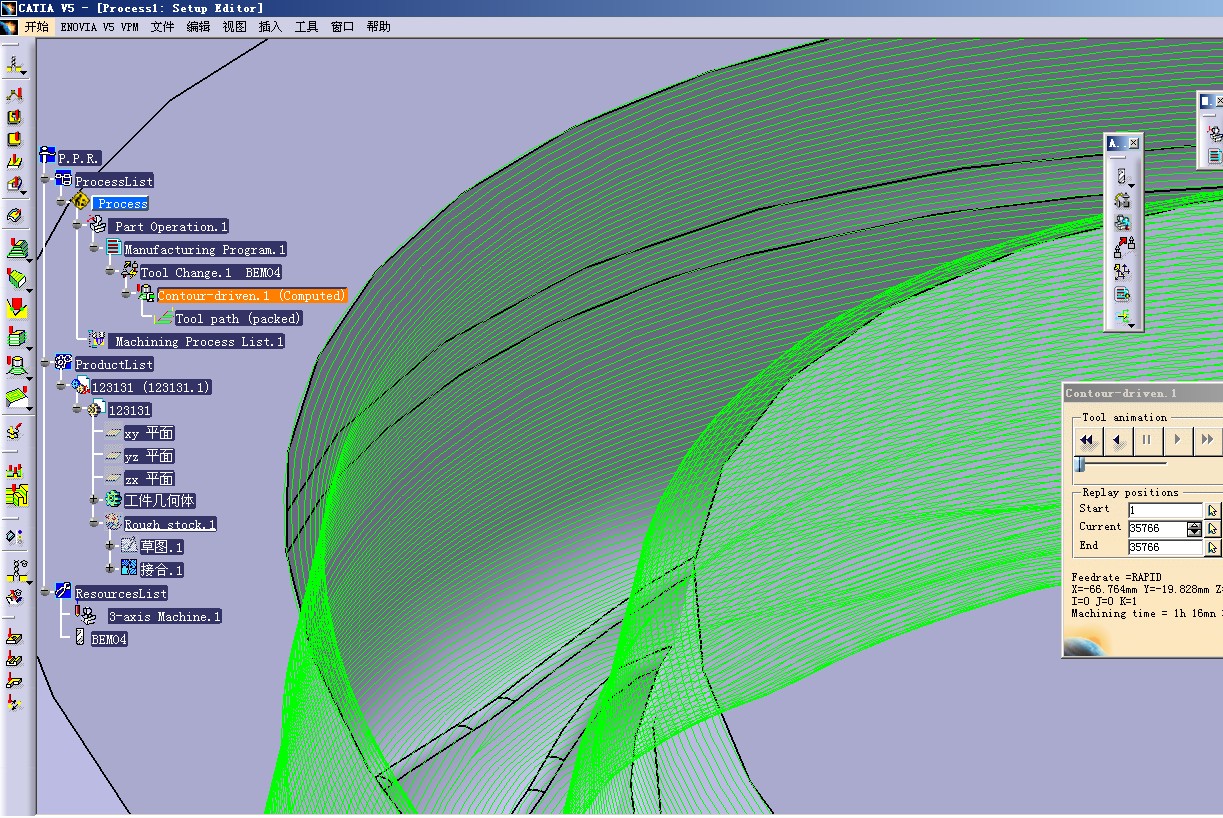This screenshot has width=1223, height=818.
Task: Click the Manufacturing Program.1 icon
Action: pos(114,248)
